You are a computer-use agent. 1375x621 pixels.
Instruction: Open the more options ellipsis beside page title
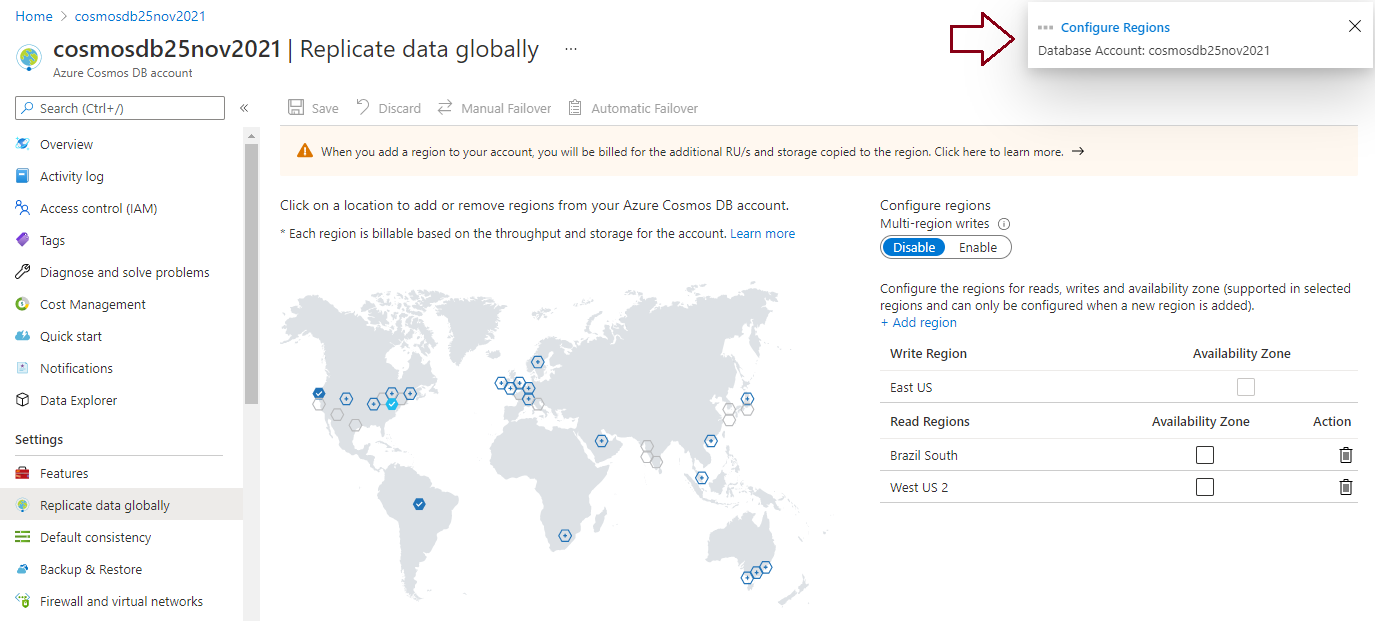571,49
